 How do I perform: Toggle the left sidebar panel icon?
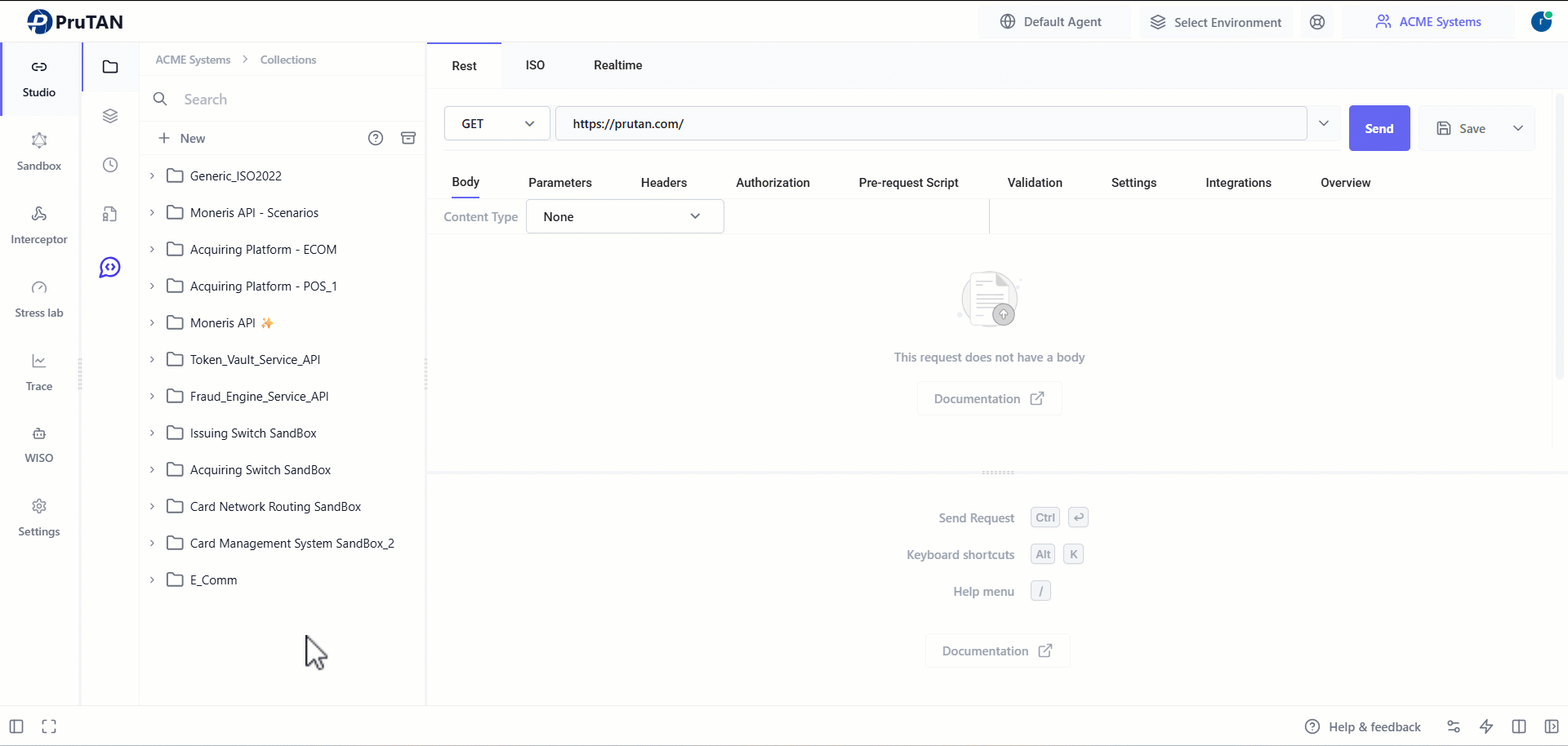point(16,726)
